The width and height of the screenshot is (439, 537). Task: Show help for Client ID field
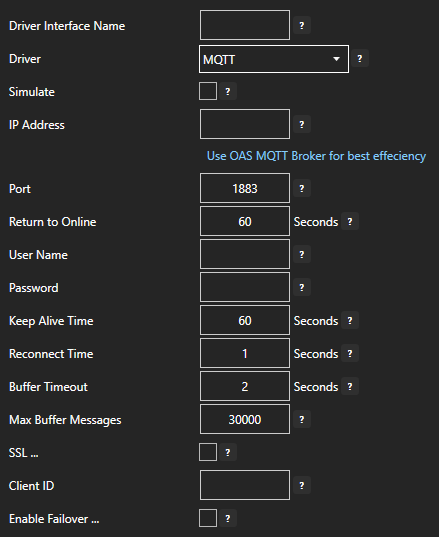tap(302, 485)
